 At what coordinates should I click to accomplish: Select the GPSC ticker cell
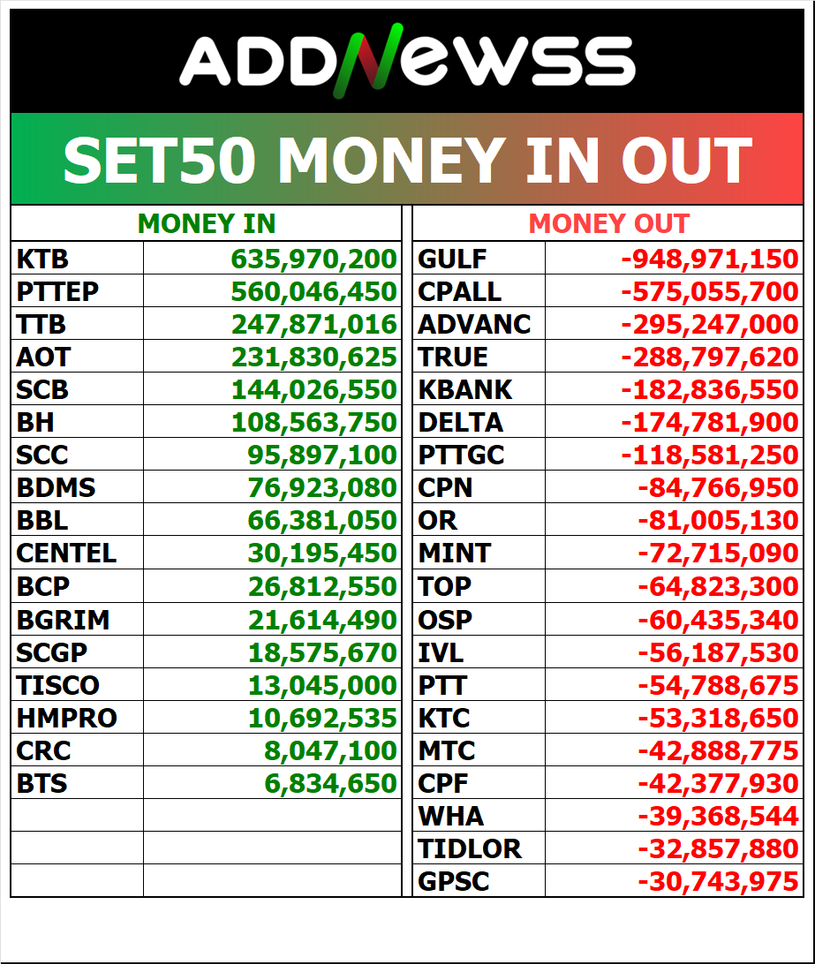(450, 881)
